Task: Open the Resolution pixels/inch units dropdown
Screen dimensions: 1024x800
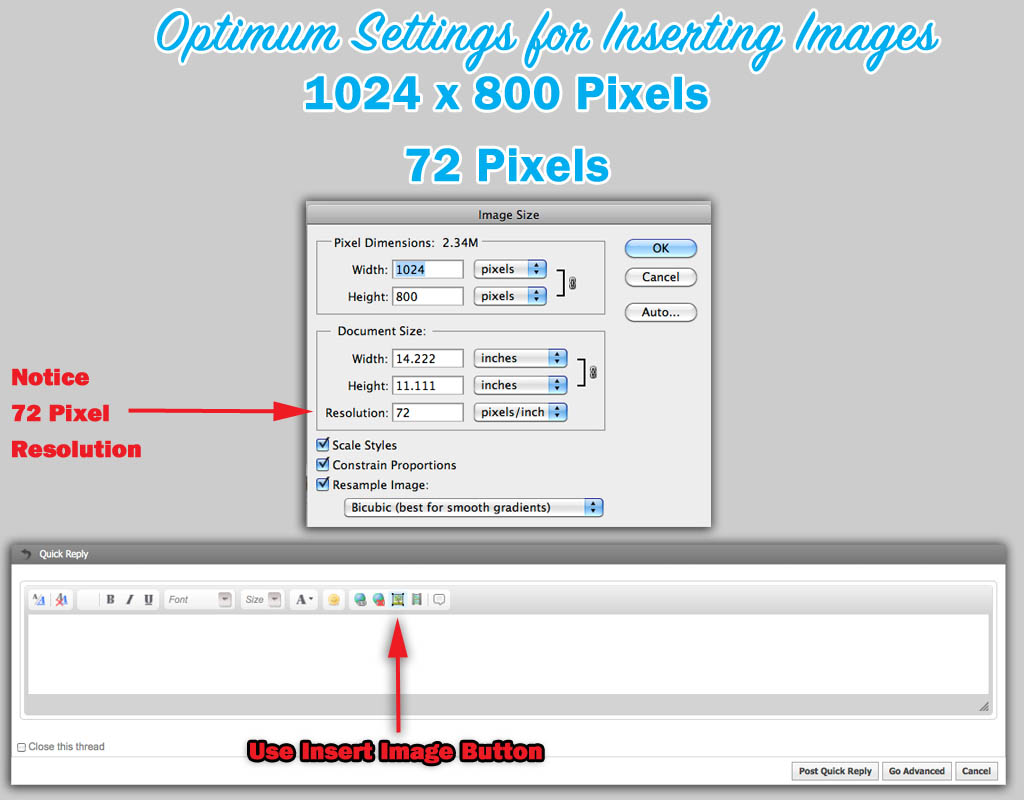Action: click(520, 412)
